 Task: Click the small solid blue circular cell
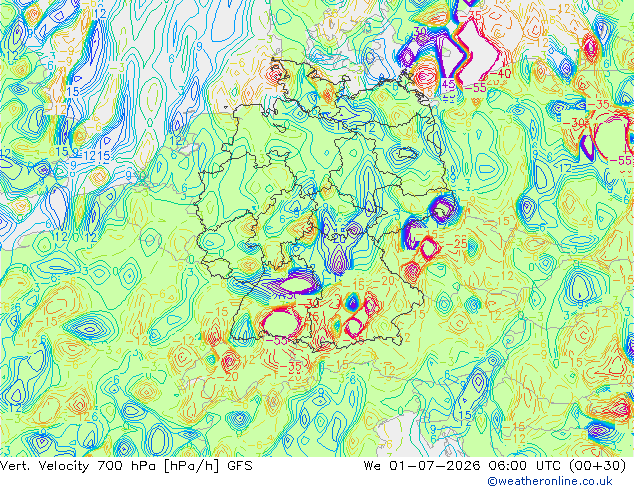(x=352, y=302)
